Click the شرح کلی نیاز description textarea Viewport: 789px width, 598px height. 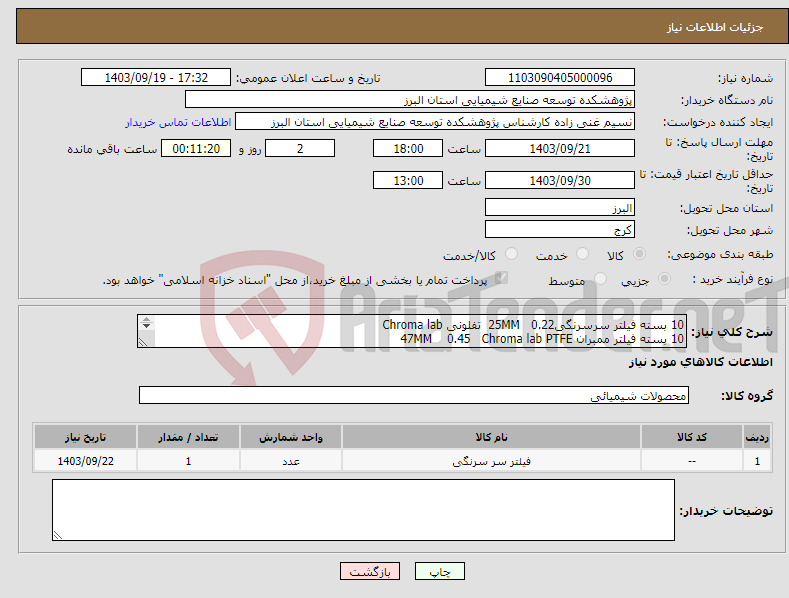coord(412,331)
